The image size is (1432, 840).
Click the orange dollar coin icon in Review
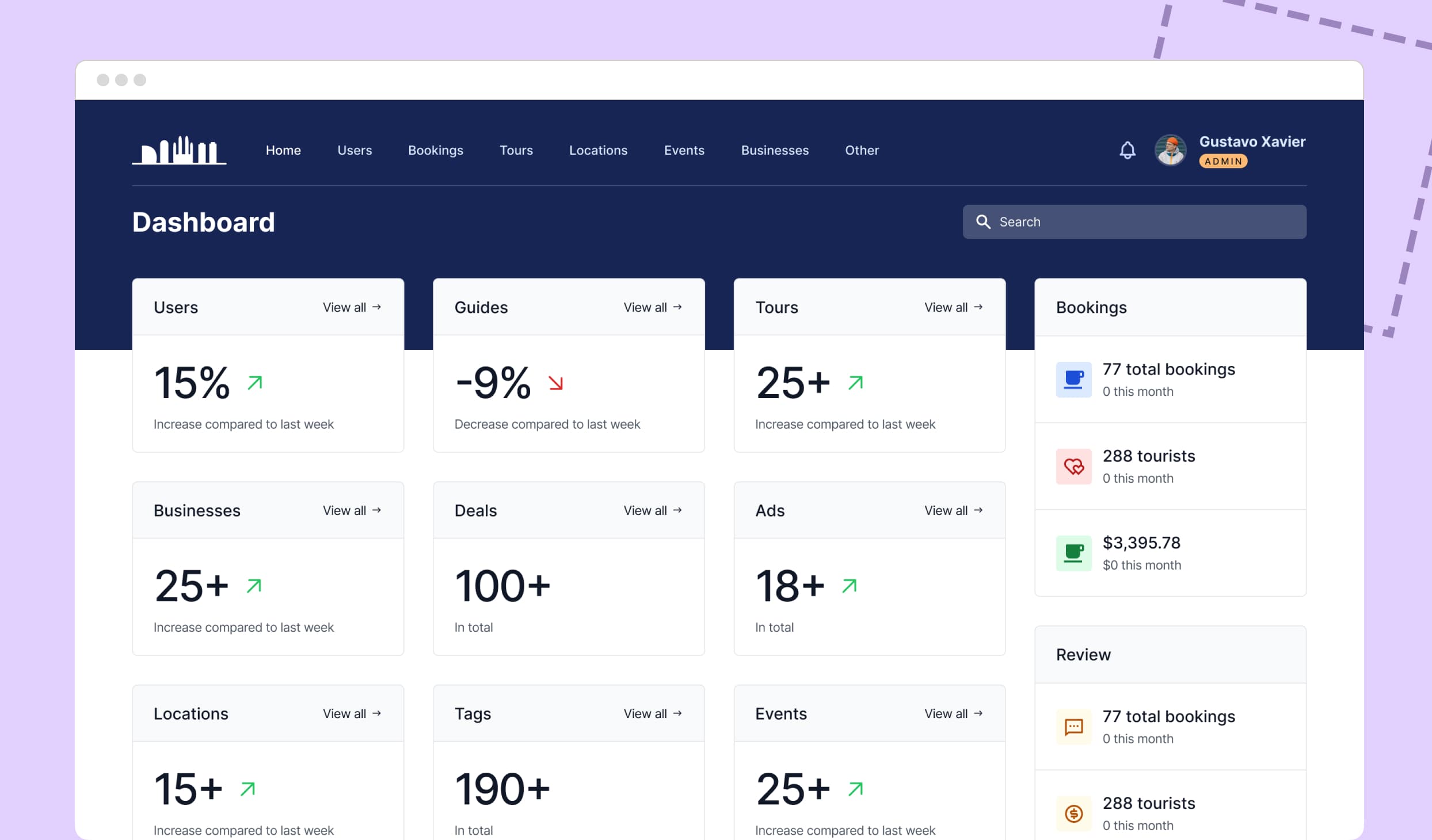pos(1073,814)
